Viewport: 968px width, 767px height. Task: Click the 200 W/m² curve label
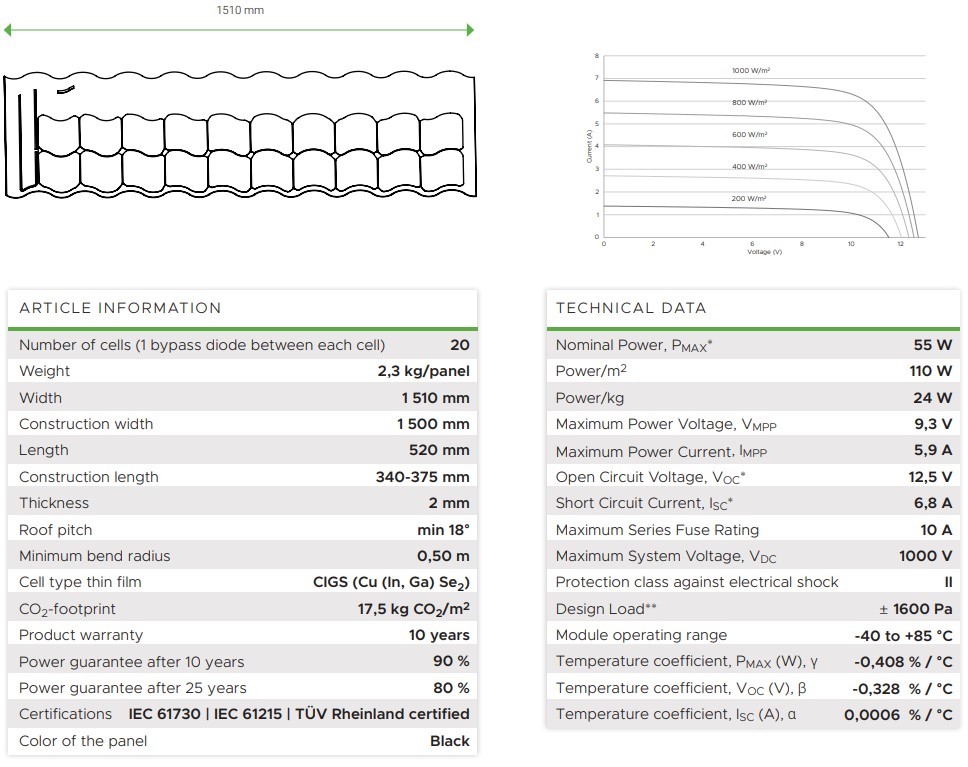coord(748,199)
